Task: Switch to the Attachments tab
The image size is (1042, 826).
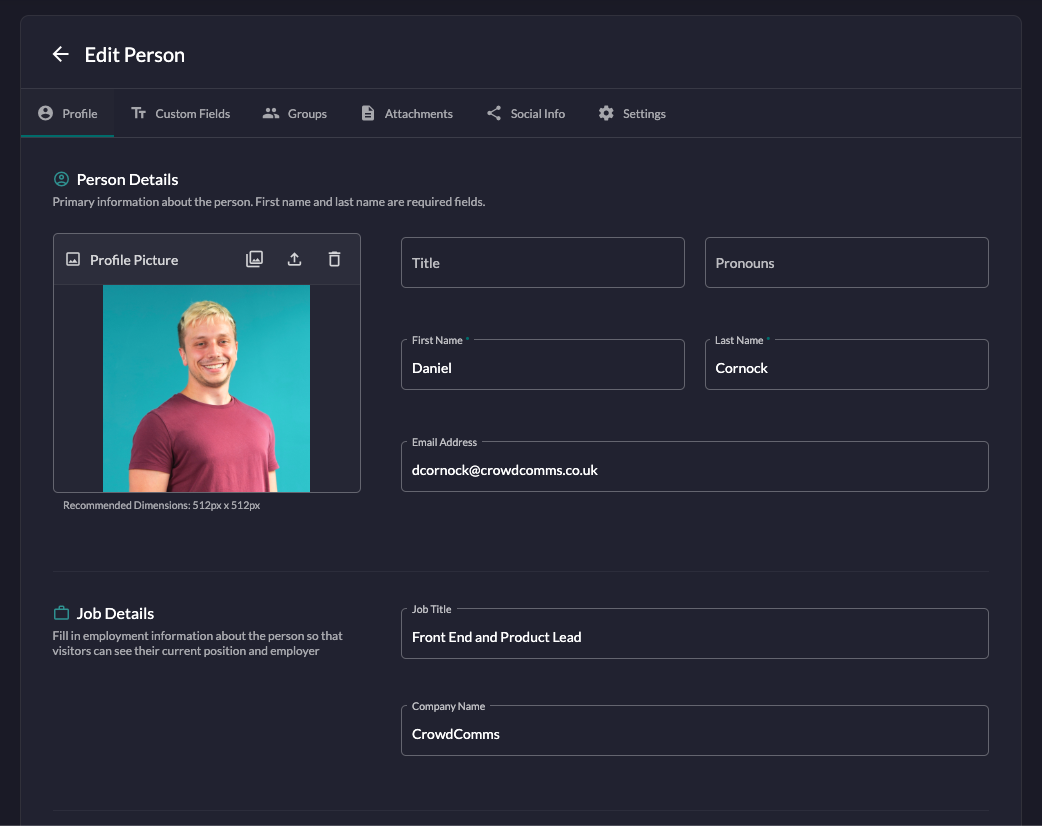Action: coord(406,114)
